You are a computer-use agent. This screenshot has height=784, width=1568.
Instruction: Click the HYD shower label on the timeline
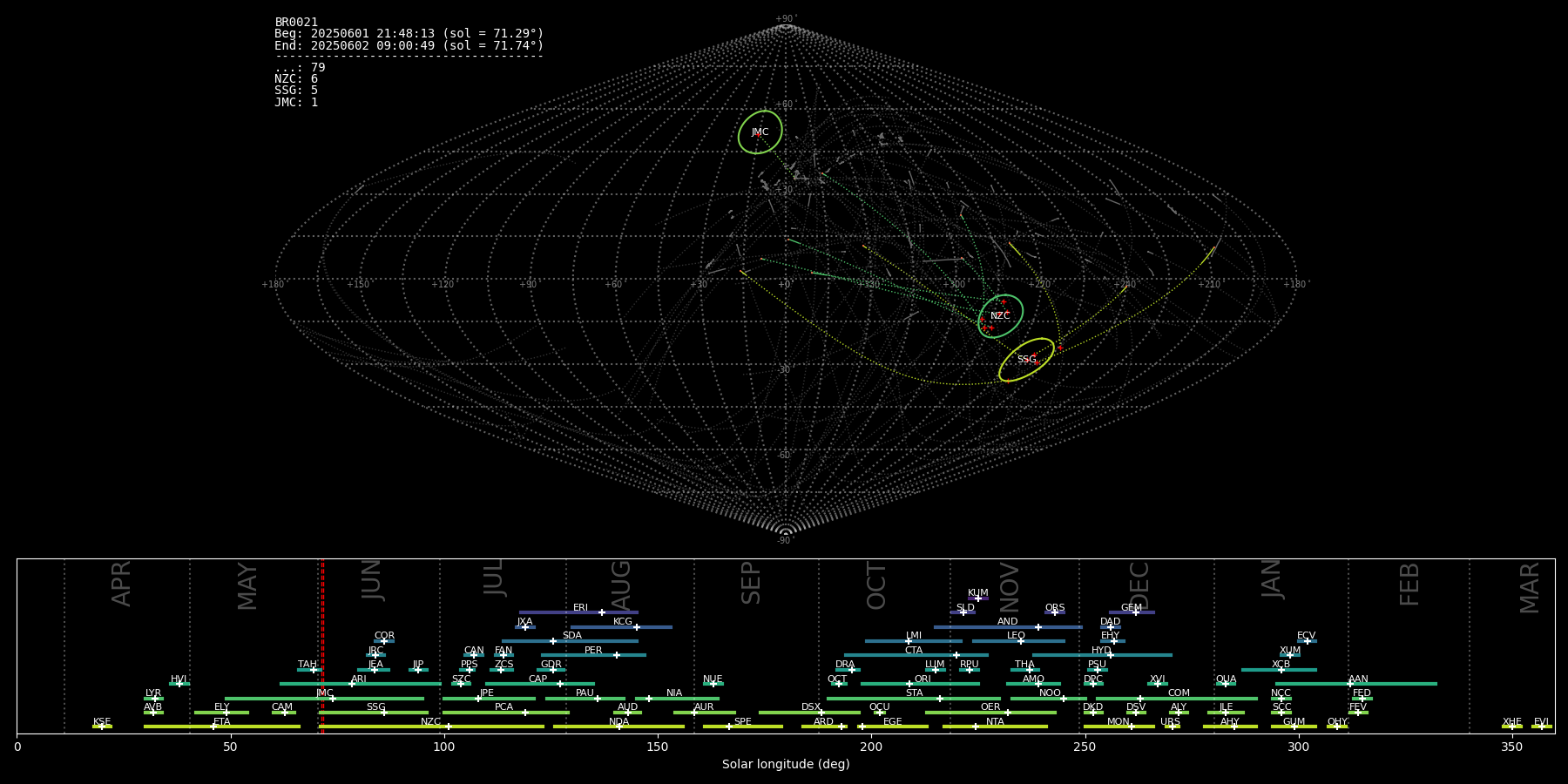tap(1101, 651)
